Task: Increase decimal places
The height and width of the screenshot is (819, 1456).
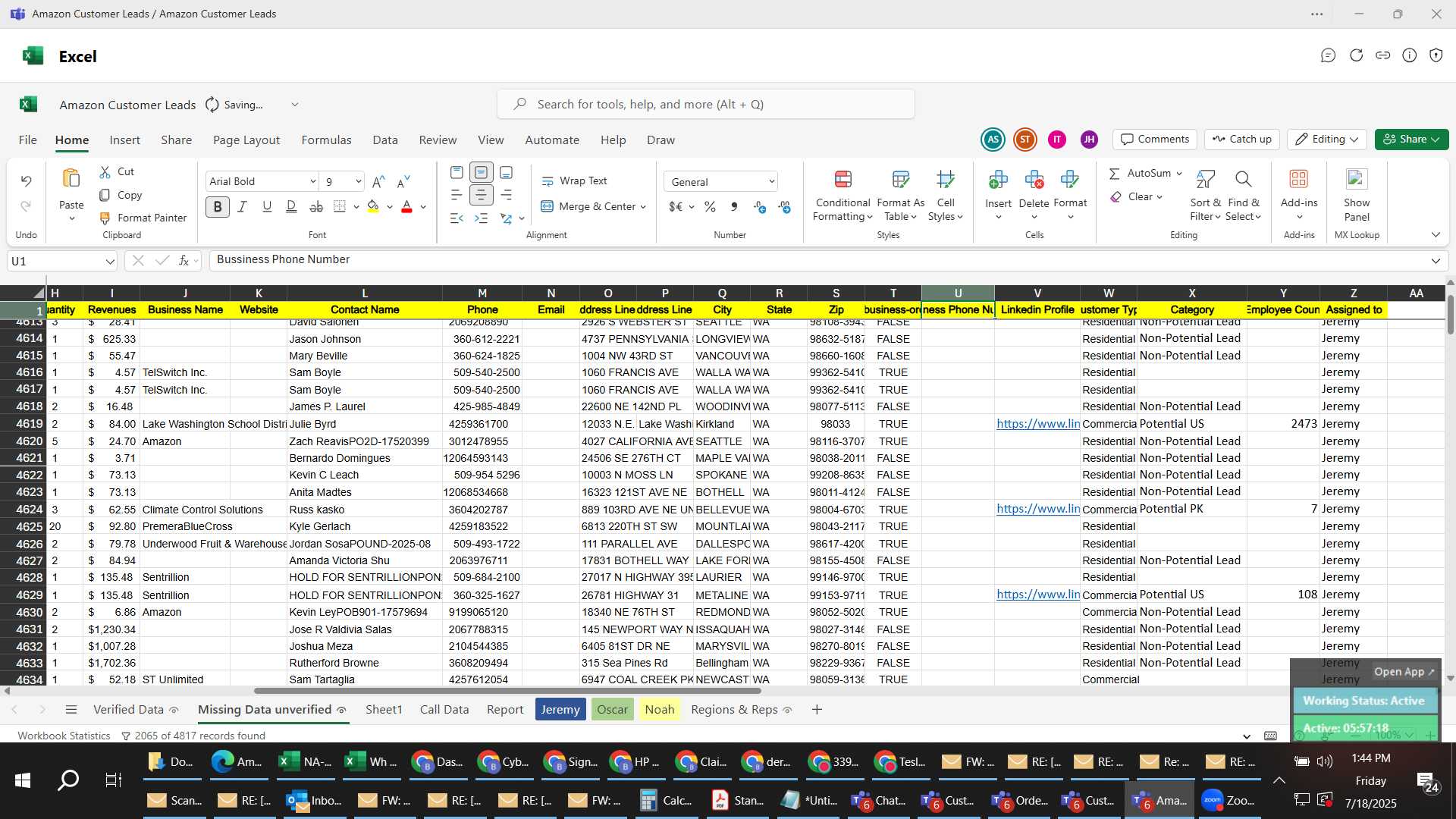Action: 760,206
